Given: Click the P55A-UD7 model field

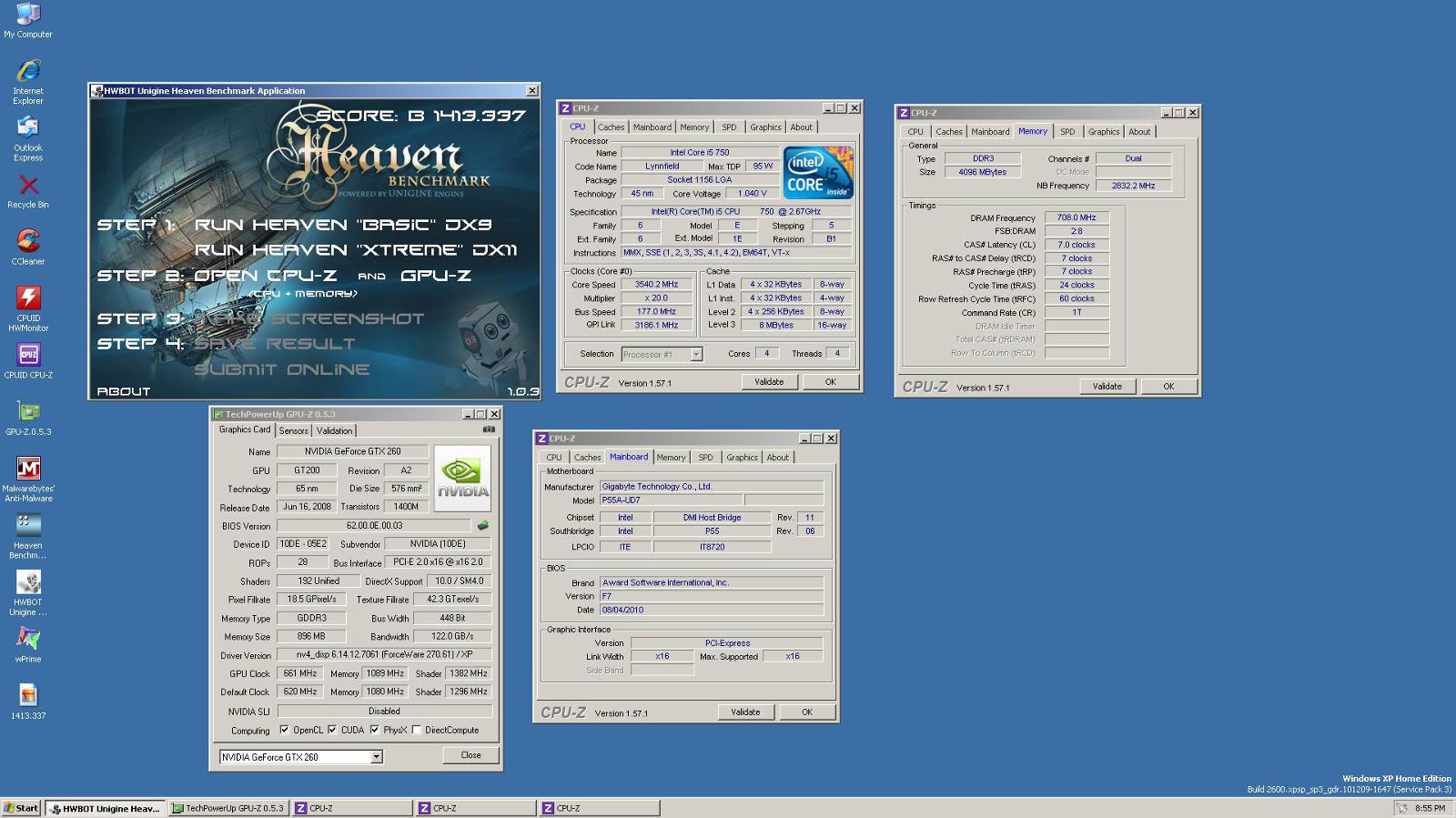Looking at the screenshot, I should [x=672, y=500].
